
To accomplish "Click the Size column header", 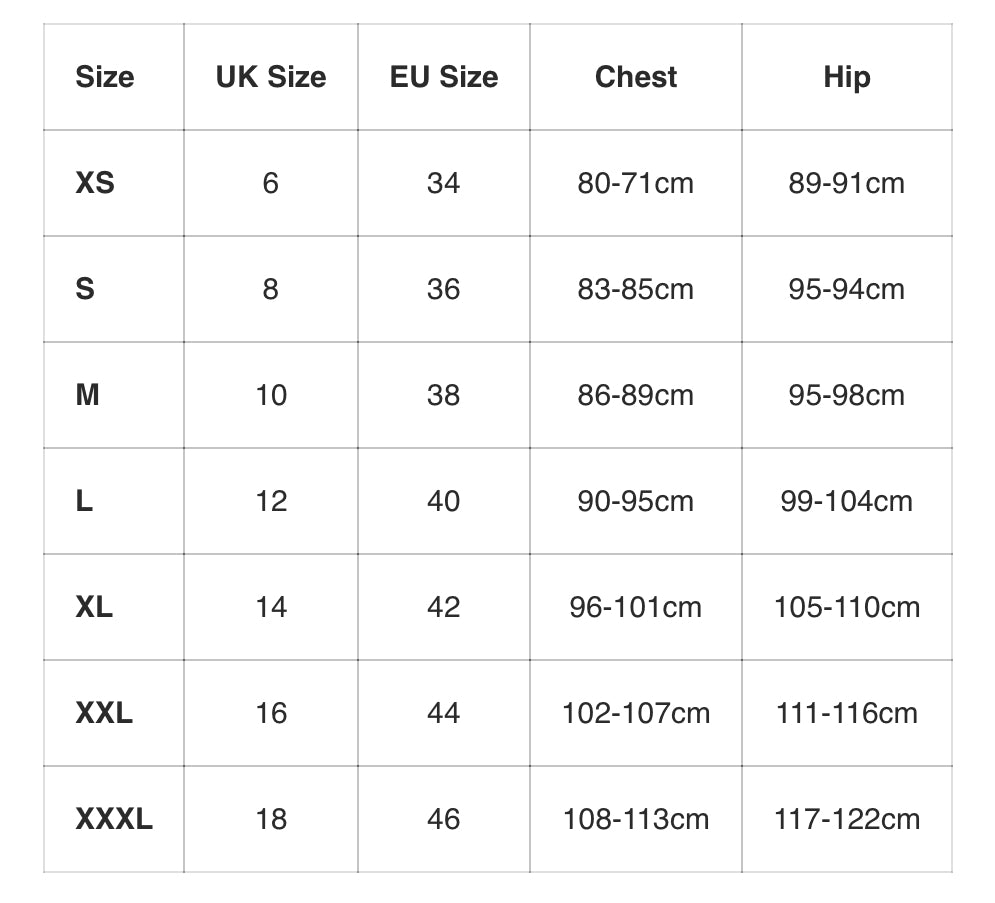I will tap(104, 77).
